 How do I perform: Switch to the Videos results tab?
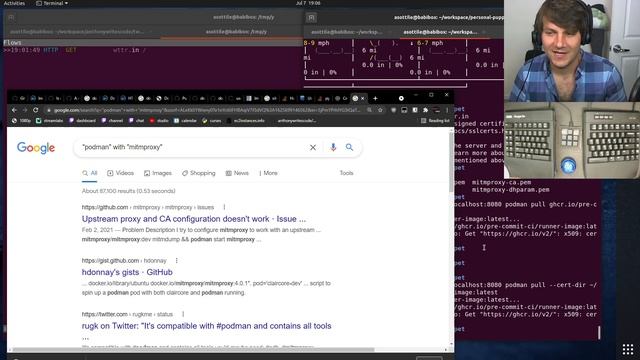pos(120,173)
